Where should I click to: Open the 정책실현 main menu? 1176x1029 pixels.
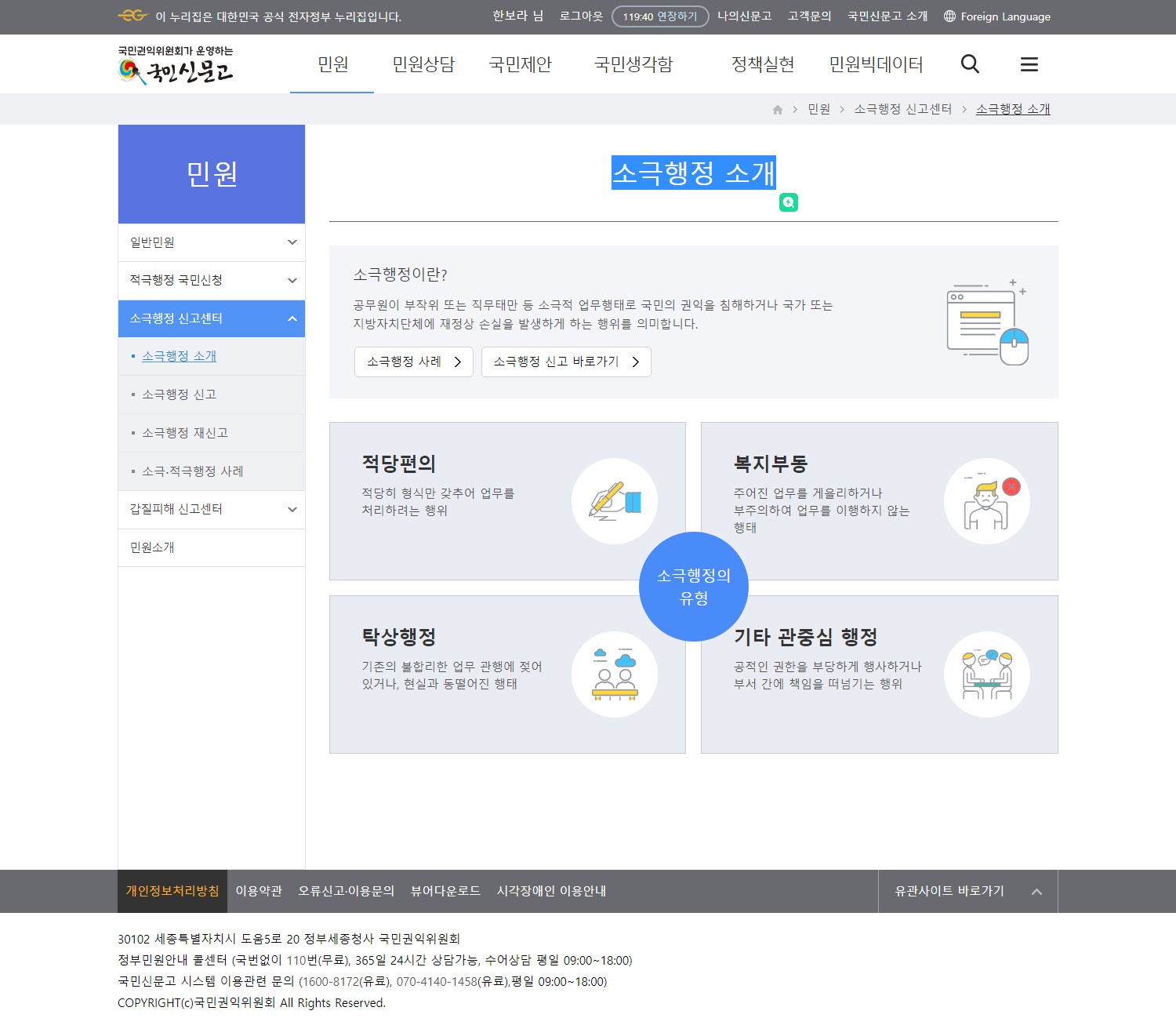pos(763,64)
